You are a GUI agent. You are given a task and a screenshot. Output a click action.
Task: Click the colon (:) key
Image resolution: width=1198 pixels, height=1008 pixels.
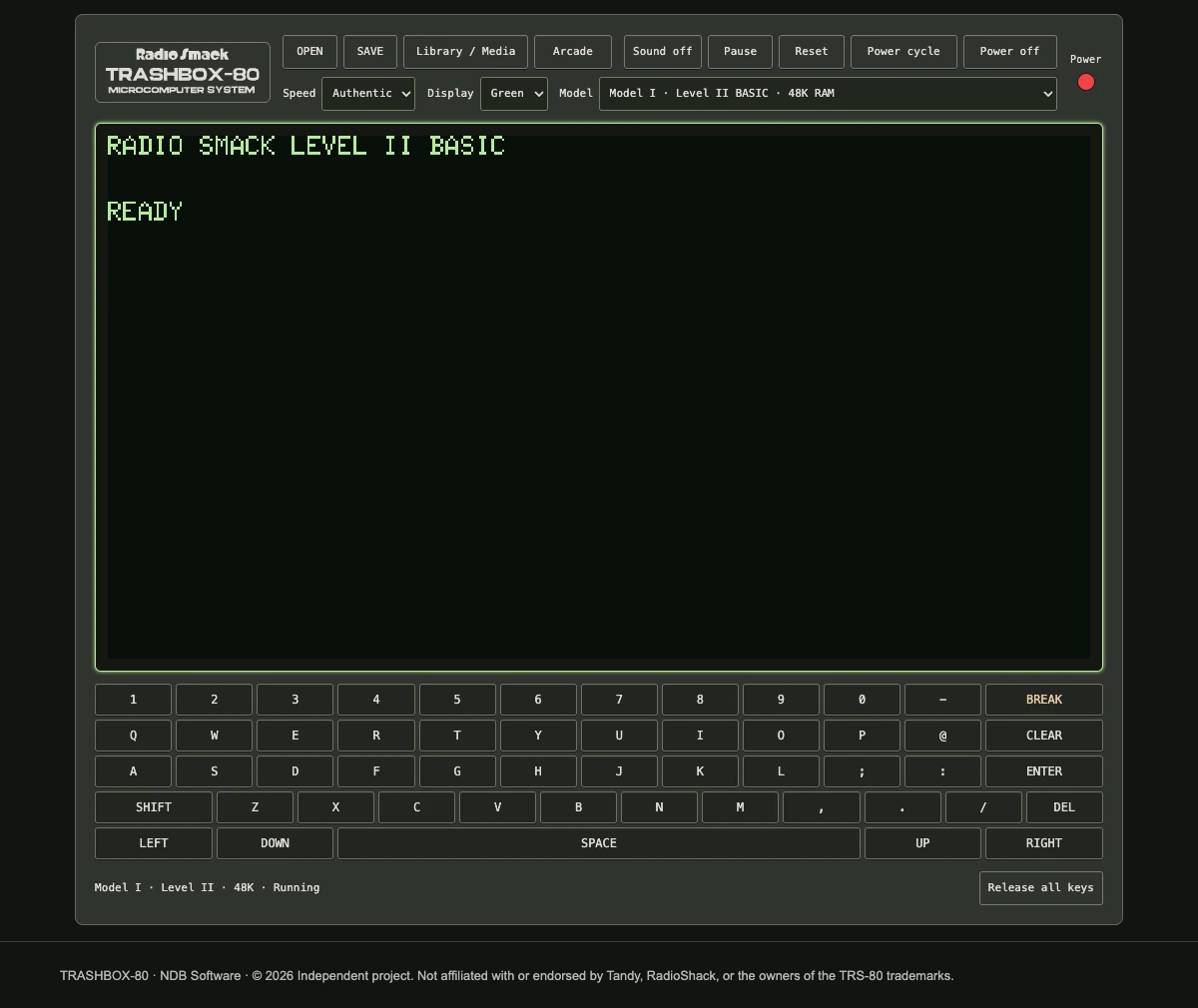pos(942,771)
